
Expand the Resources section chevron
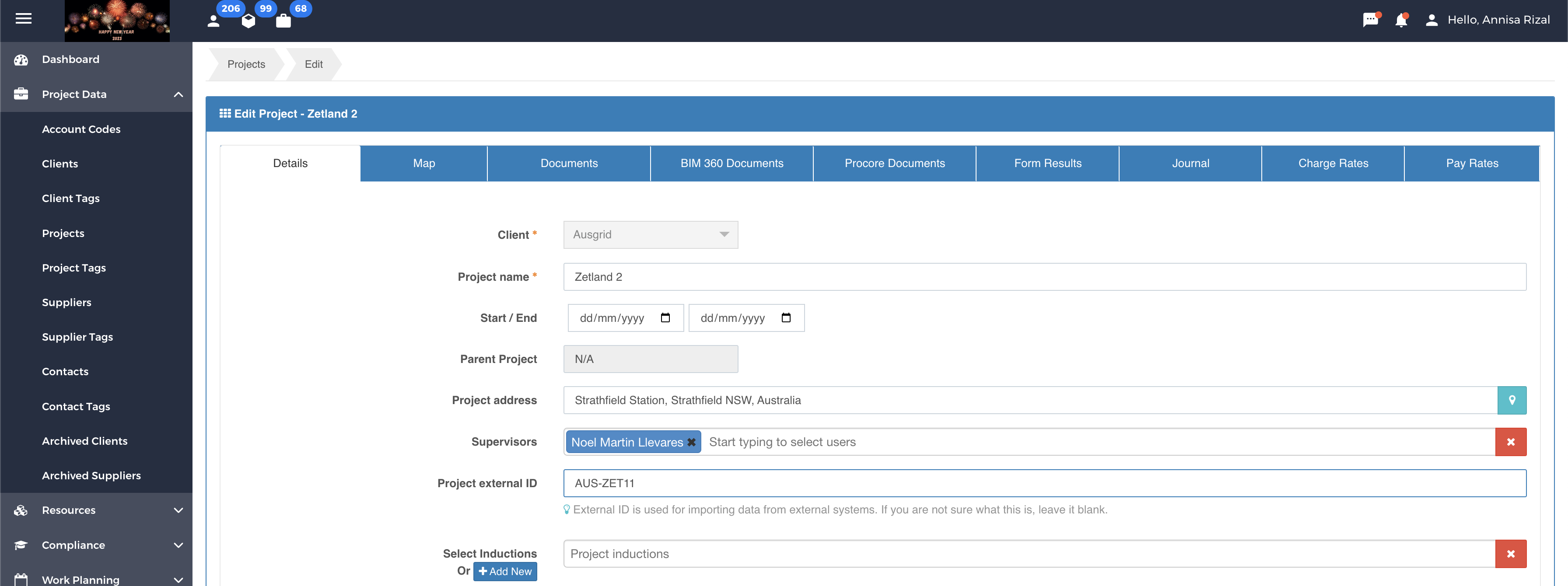[178, 510]
